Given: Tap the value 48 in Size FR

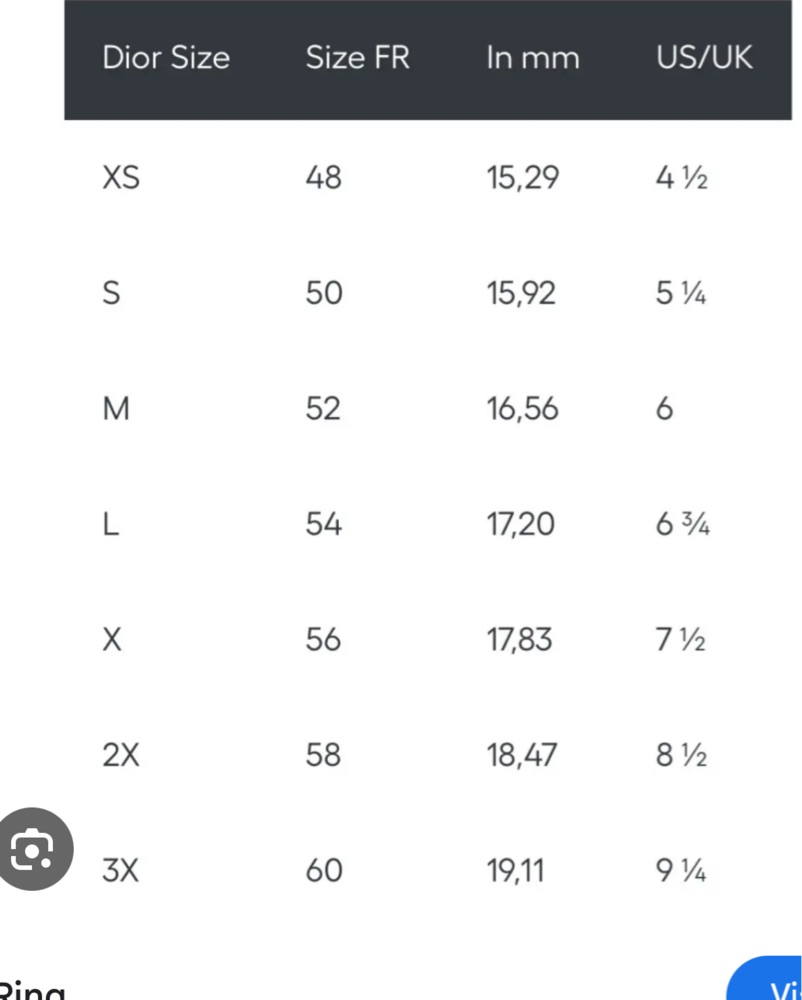Looking at the screenshot, I should pyautogui.click(x=324, y=177).
